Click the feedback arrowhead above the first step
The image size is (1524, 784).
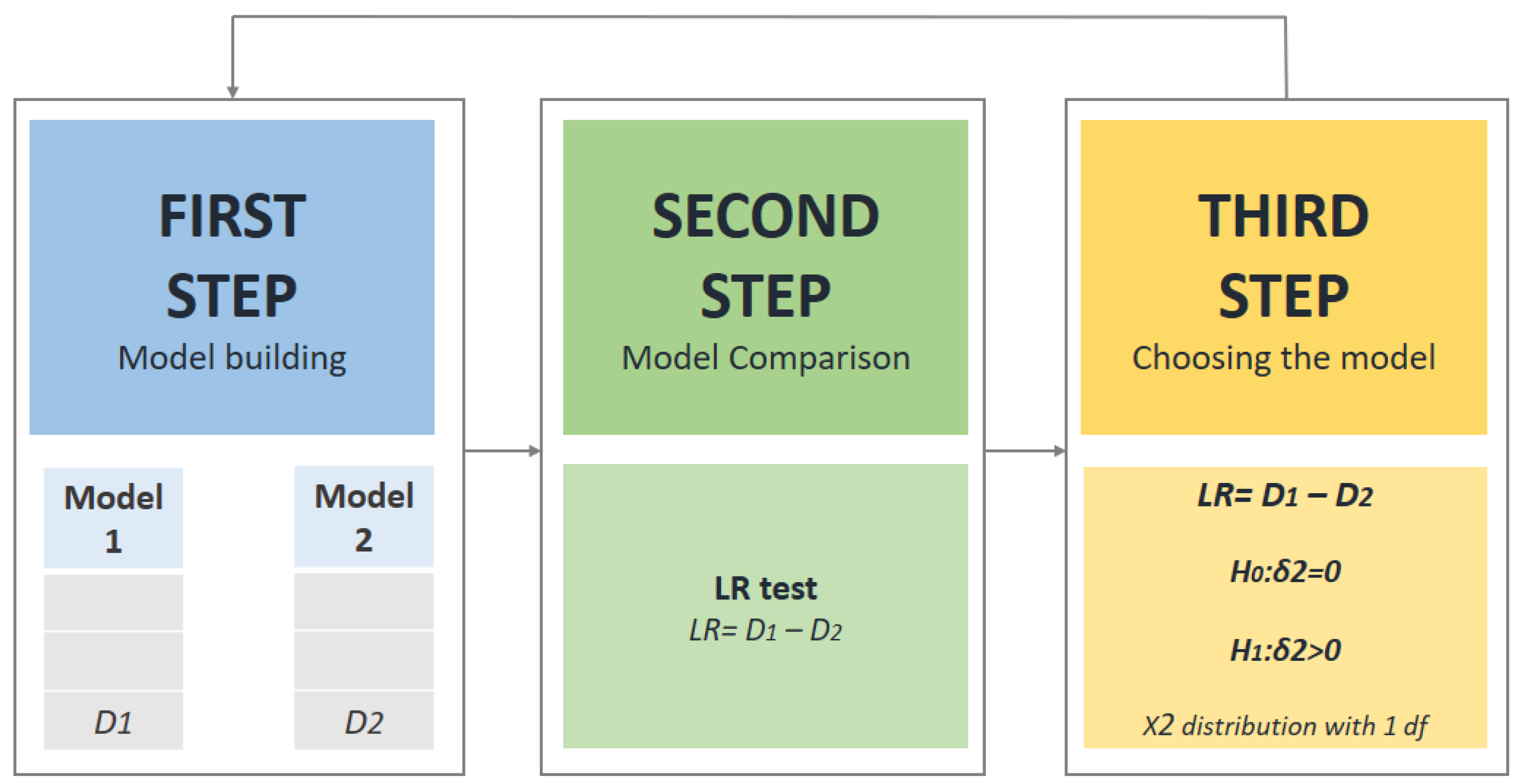coord(233,92)
